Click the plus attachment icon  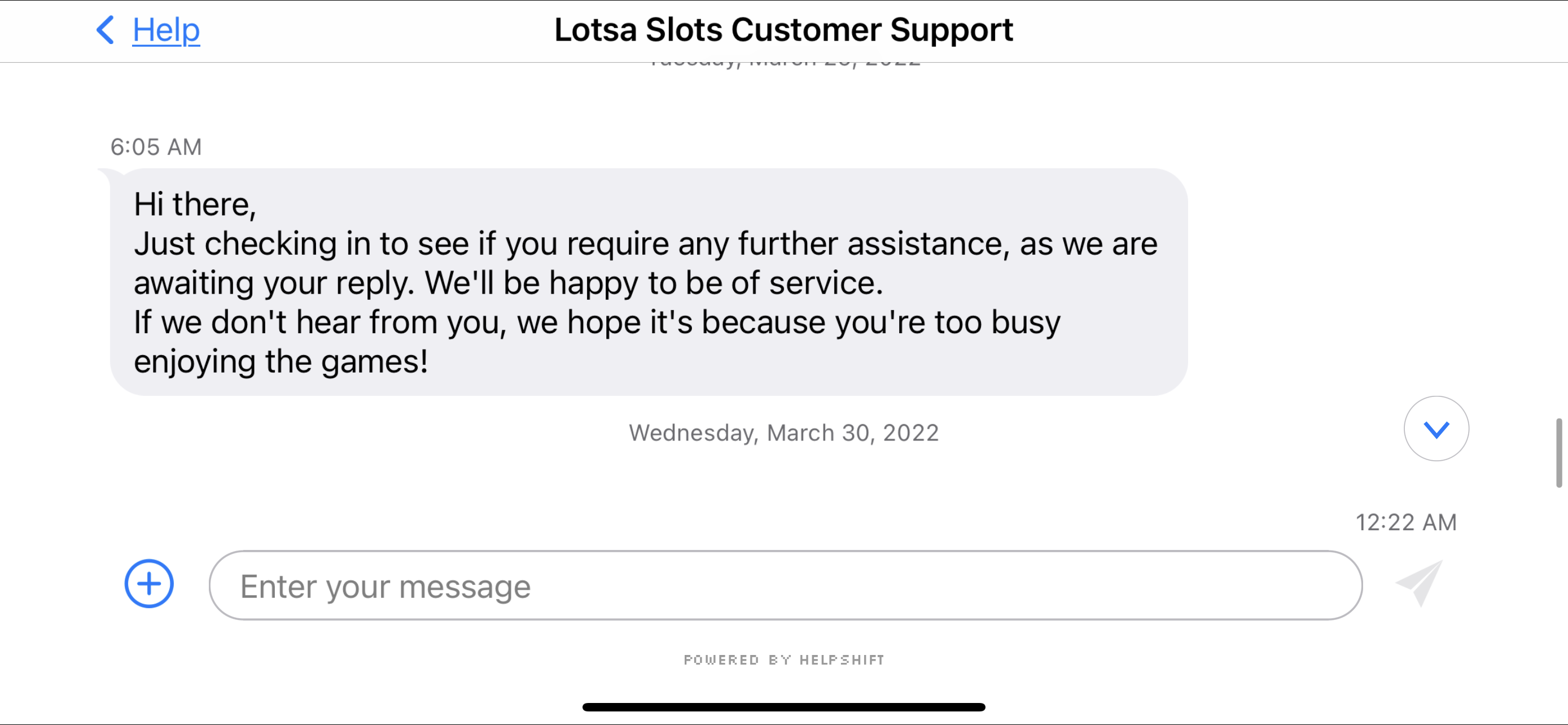149,583
